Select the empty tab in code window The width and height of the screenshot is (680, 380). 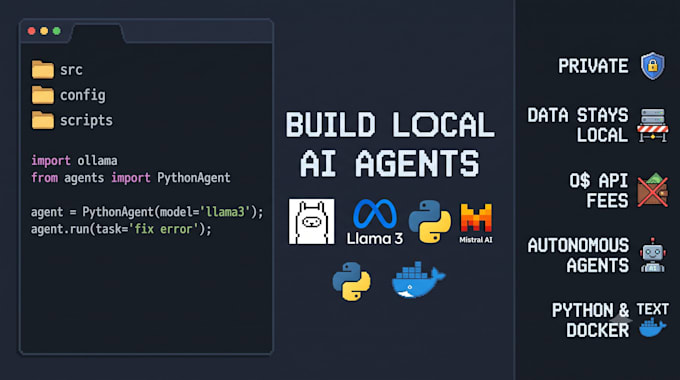click(98, 33)
